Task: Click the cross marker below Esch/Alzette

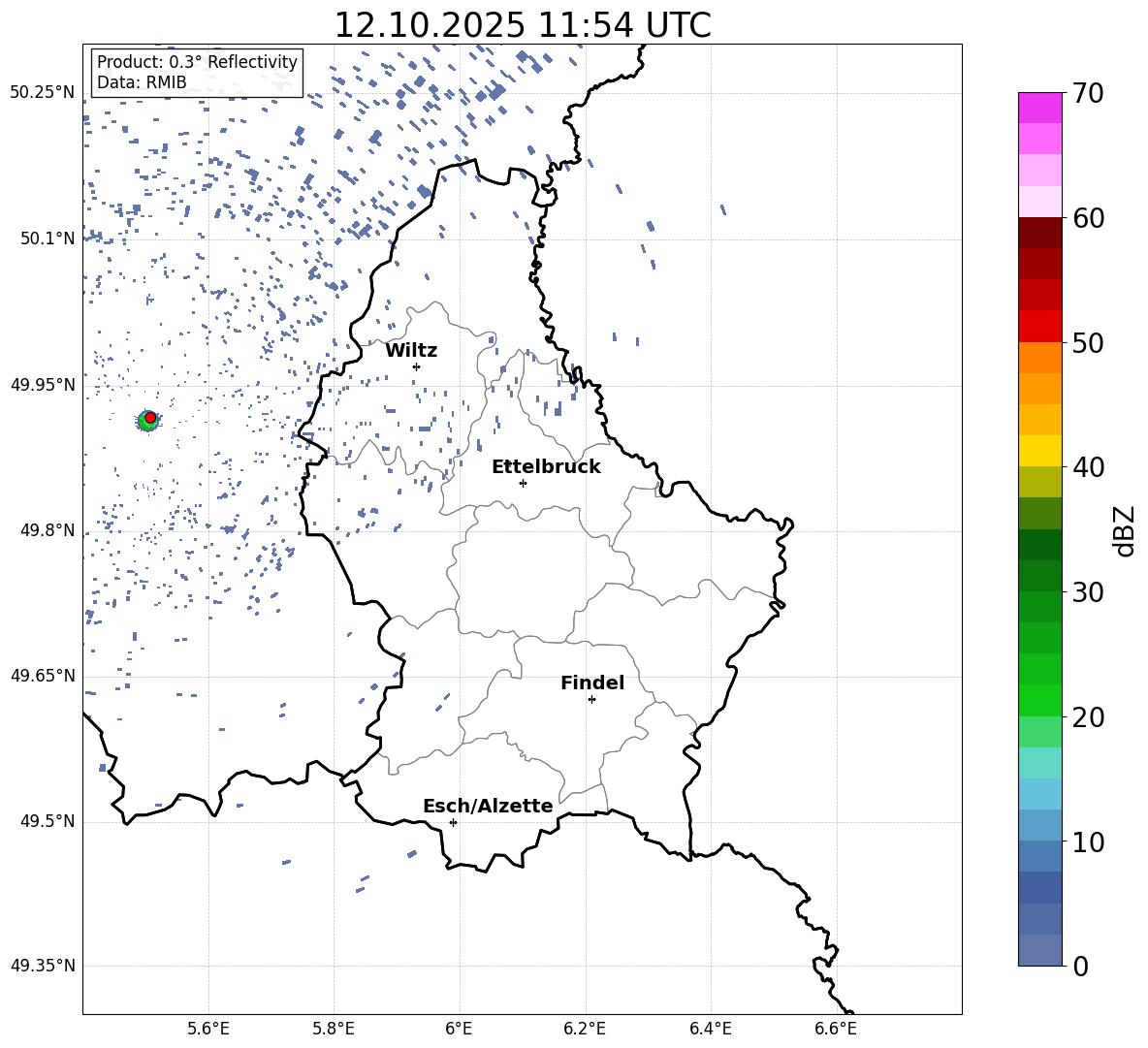Action: click(453, 822)
